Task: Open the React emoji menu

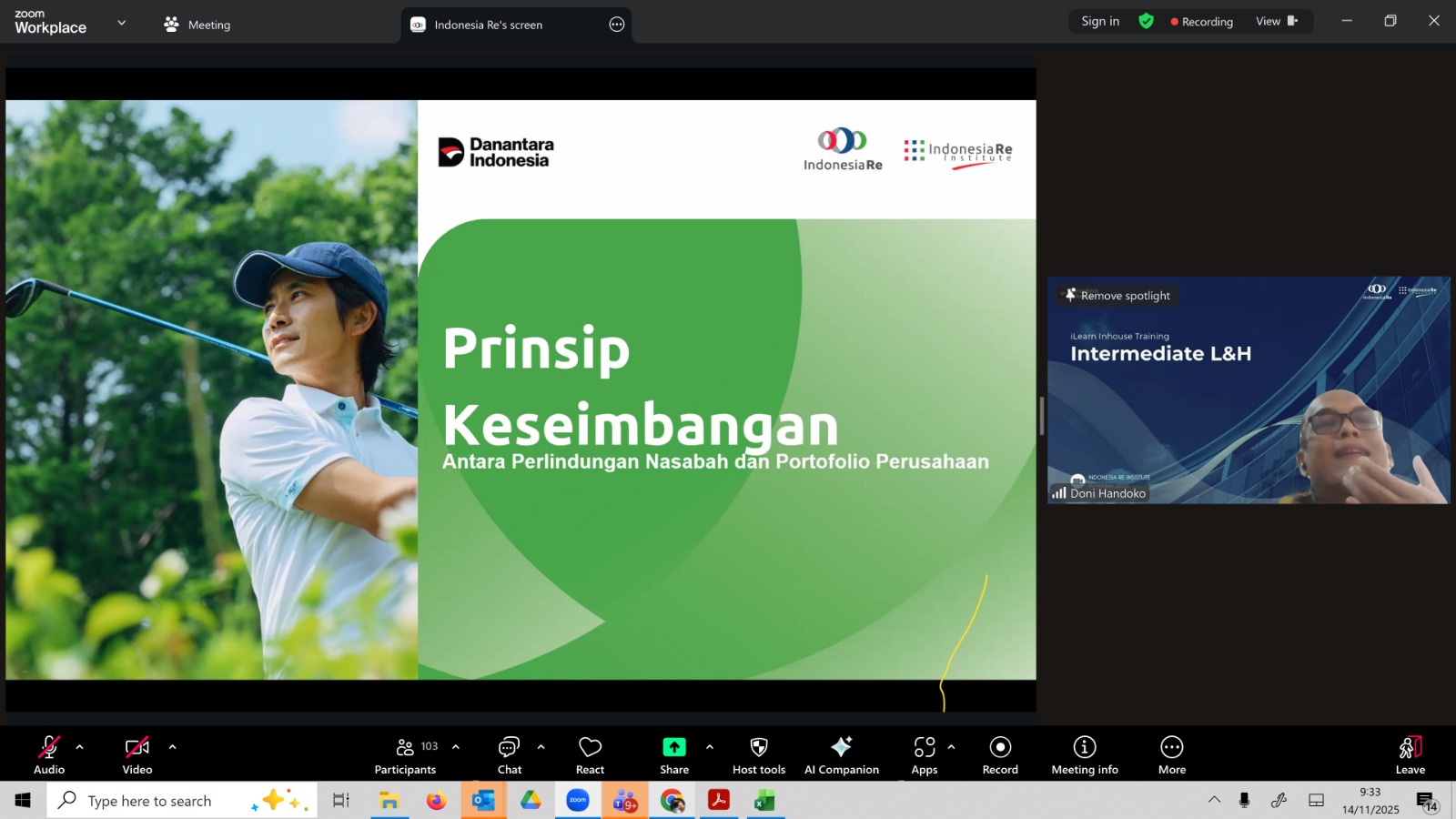Action: [x=590, y=755]
